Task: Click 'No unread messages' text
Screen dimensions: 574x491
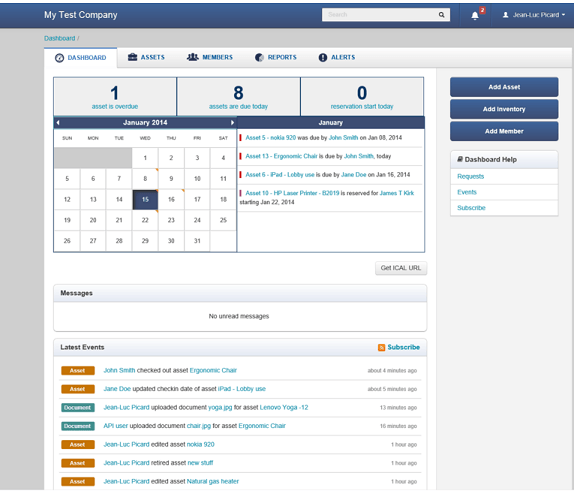Action: pos(239,316)
